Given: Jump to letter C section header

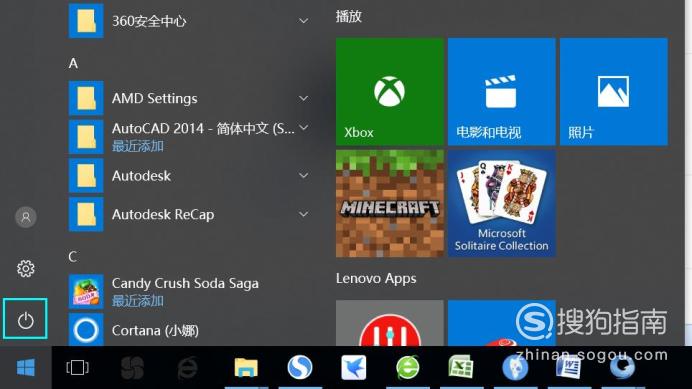Looking at the screenshot, I should click(x=73, y=257).
